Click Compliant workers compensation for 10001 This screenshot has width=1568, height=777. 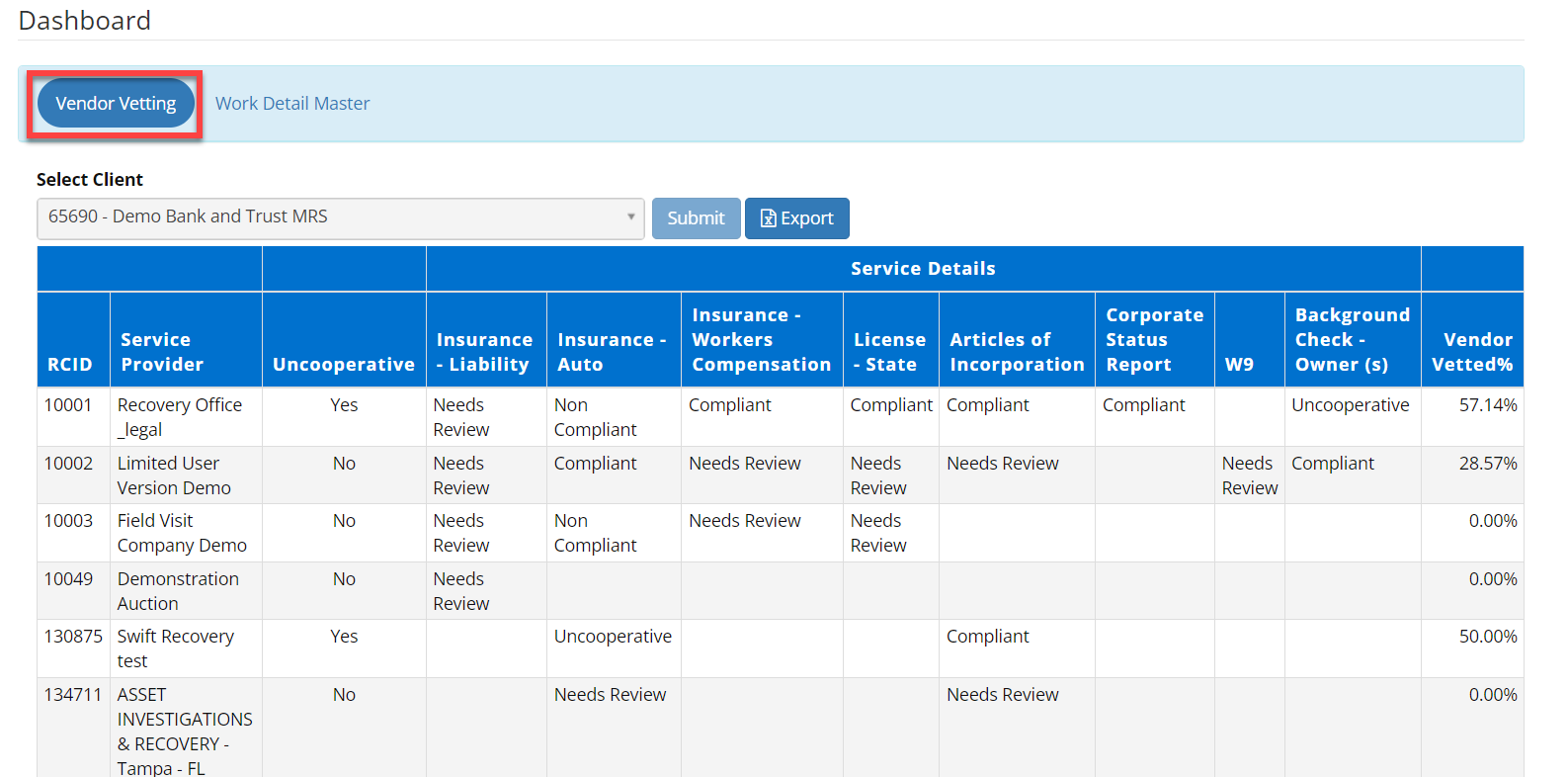coord(762,417)
